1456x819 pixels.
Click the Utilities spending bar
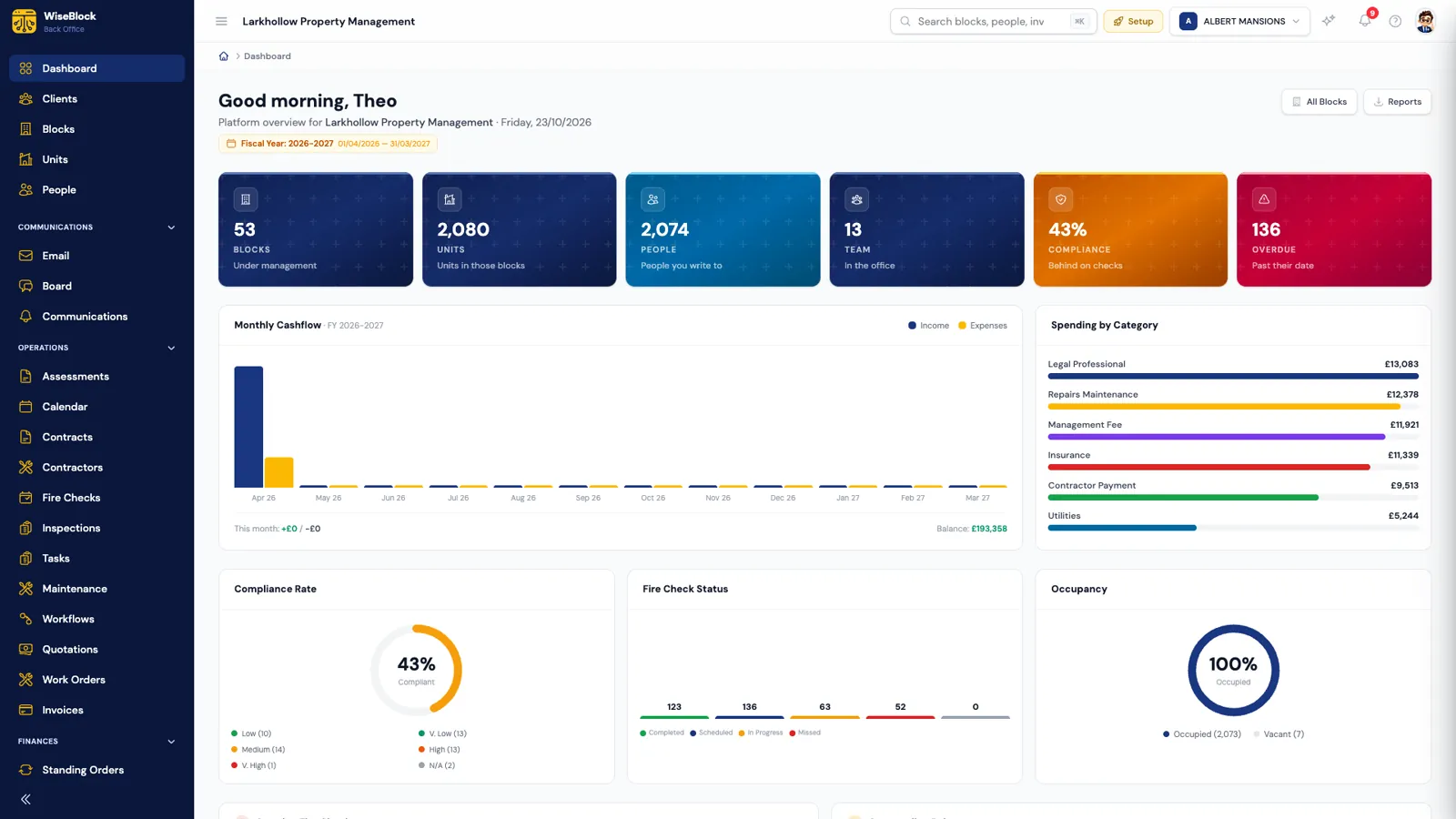(x=1122, y=528)
